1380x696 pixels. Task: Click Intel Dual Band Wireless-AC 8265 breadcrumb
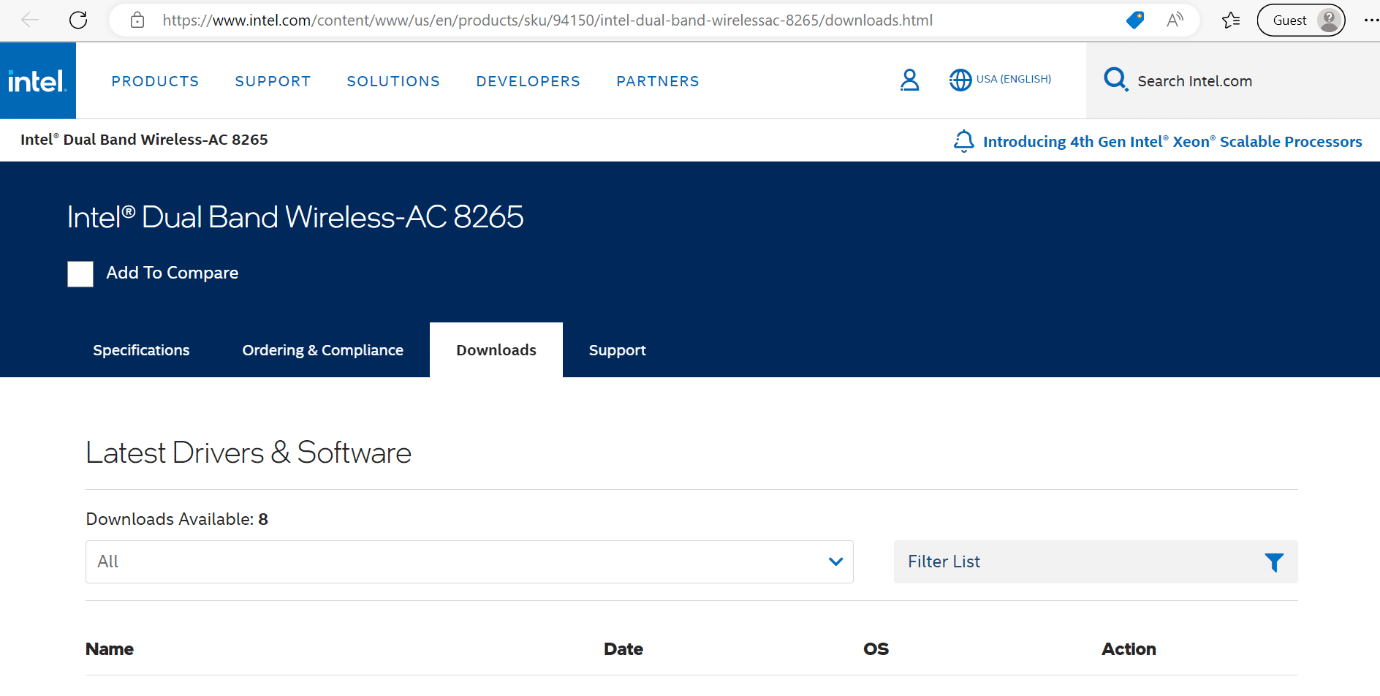144,140
